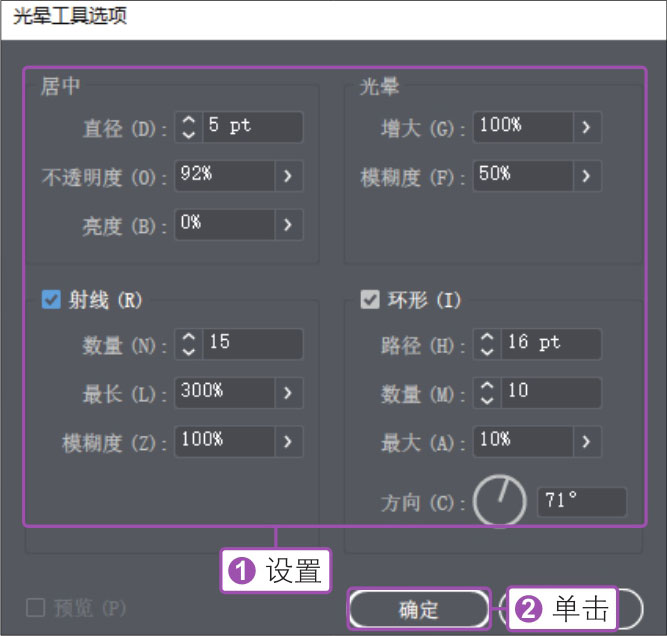The width and height of the screenshot is (667, 636).
Task: Click the 不透明度 92% field
Action: 224,176
